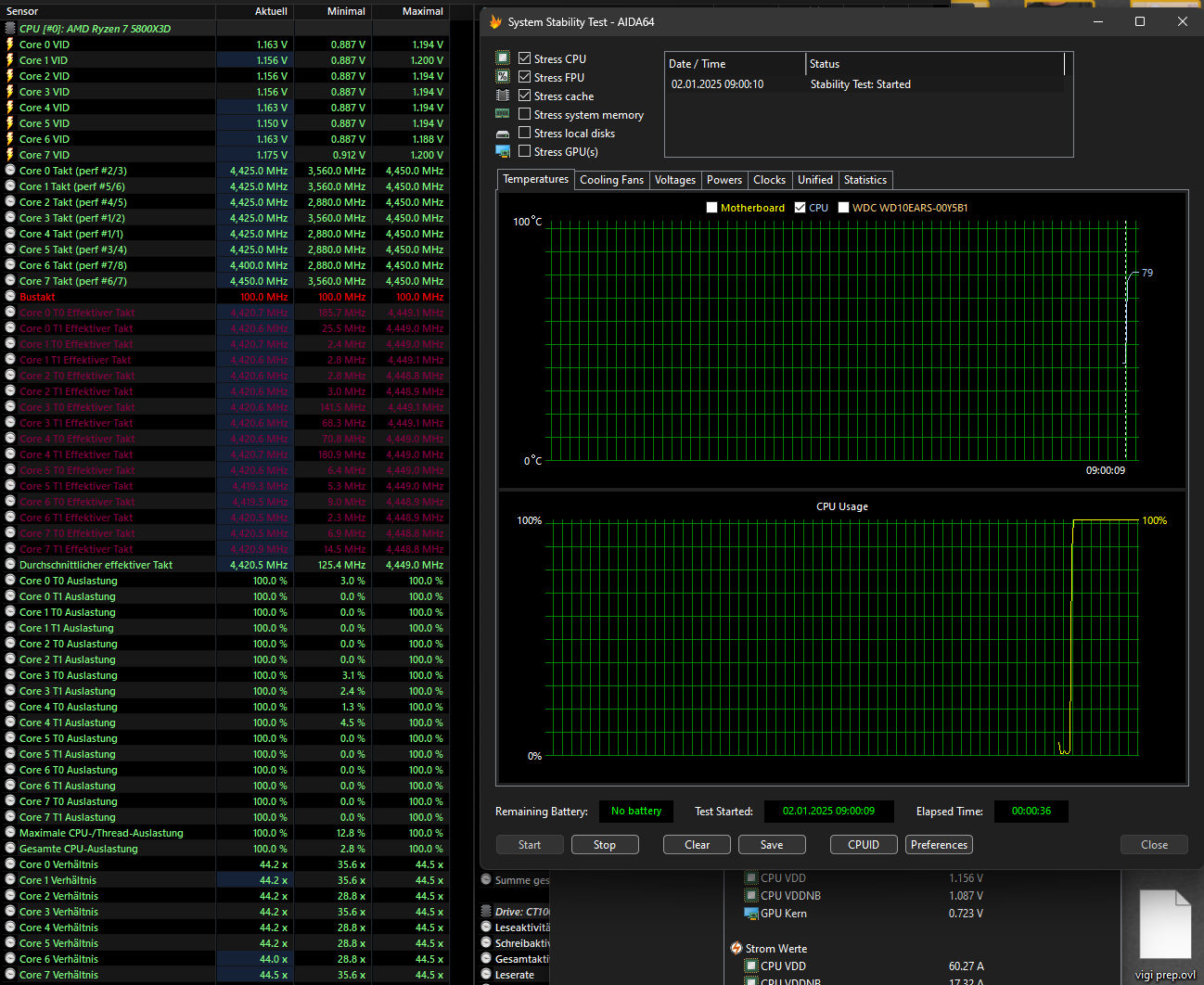Uncheck the Stress CPU checkbox
Screen dimensions: 1204x985
click(525, 58)
